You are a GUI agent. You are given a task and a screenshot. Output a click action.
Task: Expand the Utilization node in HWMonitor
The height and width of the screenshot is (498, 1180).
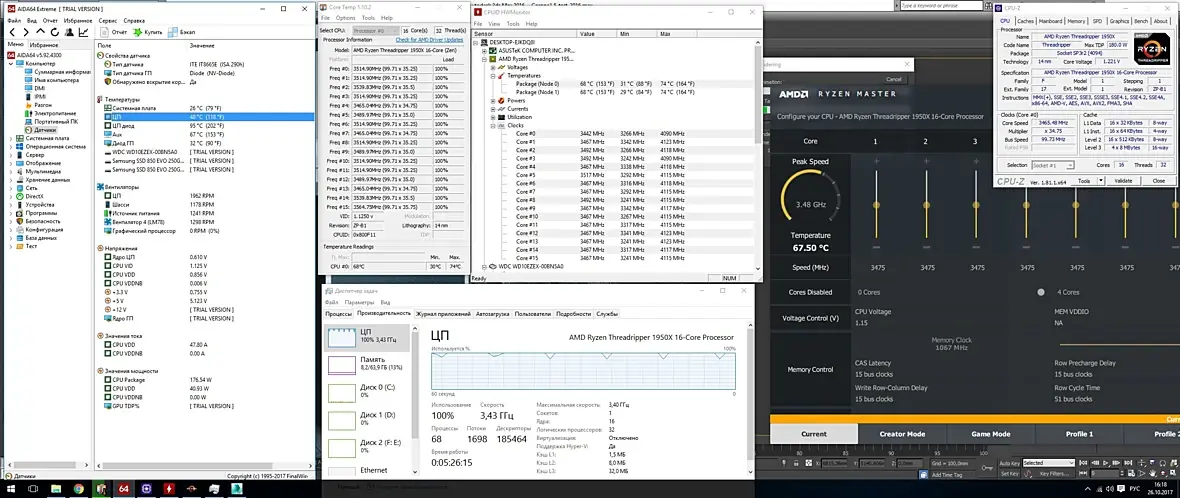tap(494, 117)
